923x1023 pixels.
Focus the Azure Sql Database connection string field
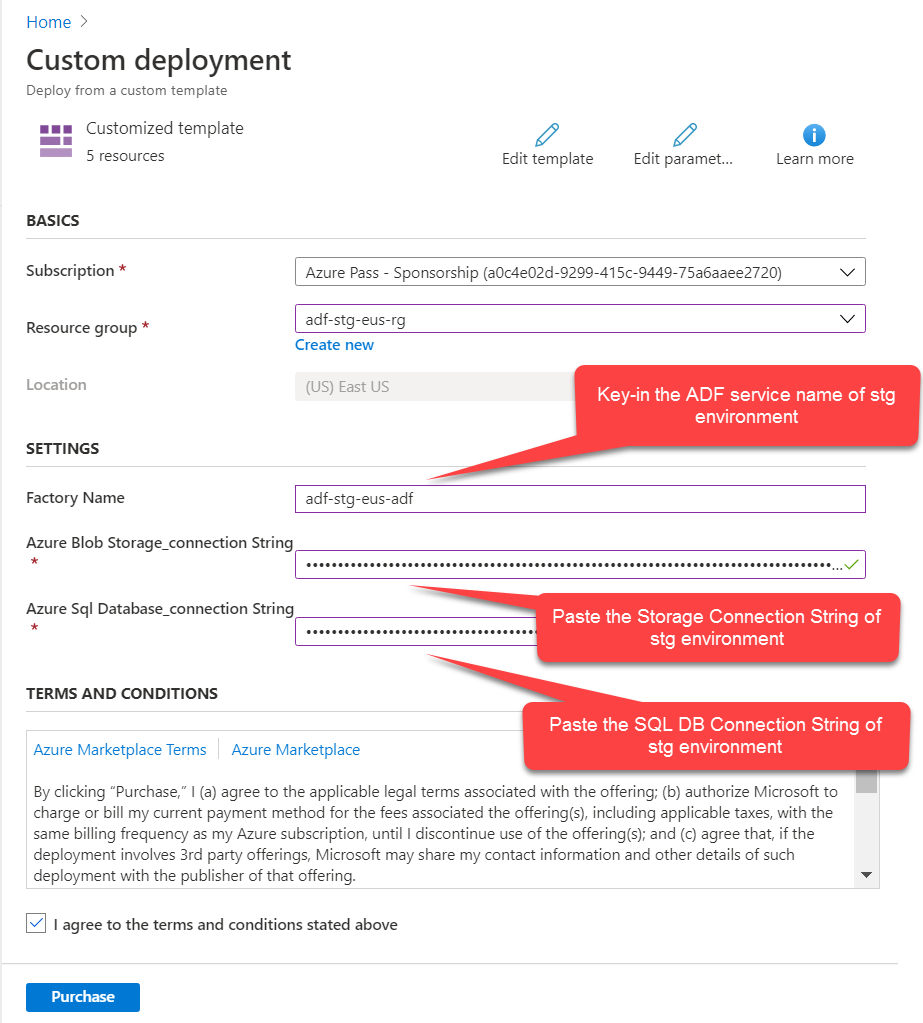(415, 632)
